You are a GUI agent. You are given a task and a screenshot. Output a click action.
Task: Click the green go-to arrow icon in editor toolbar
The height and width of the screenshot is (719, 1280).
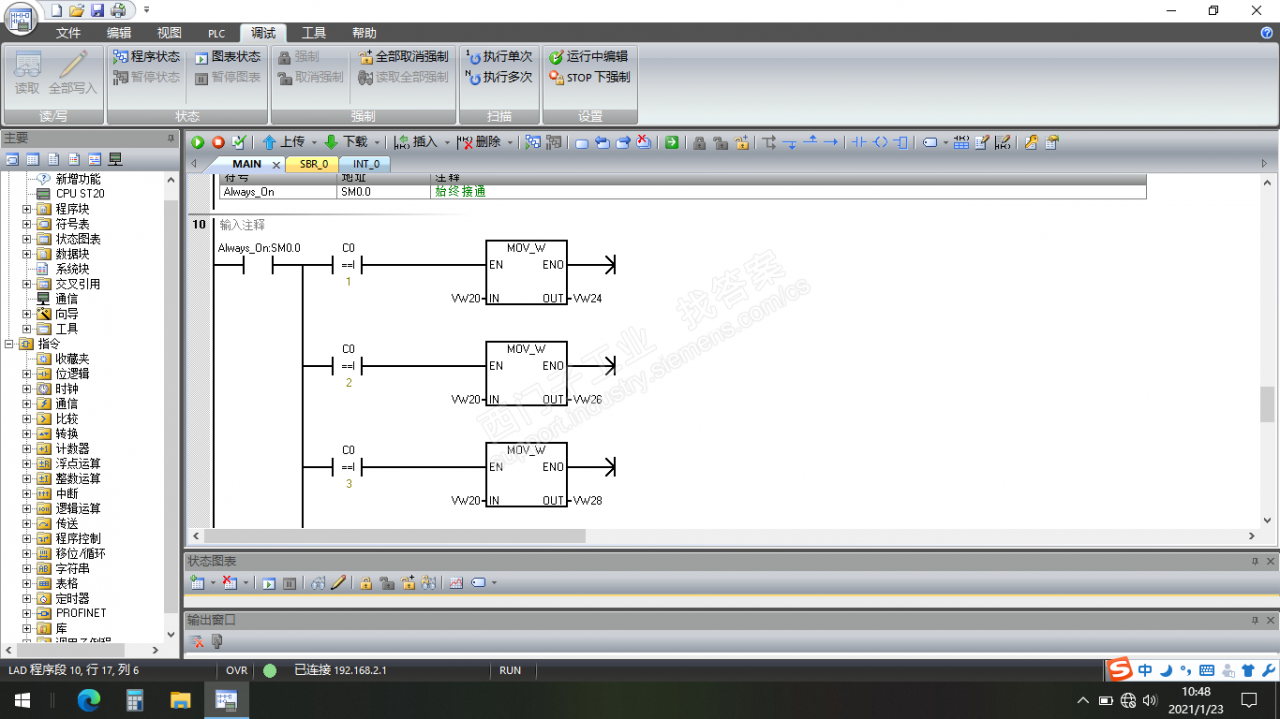pyautogui.click(x=672, y=142)
